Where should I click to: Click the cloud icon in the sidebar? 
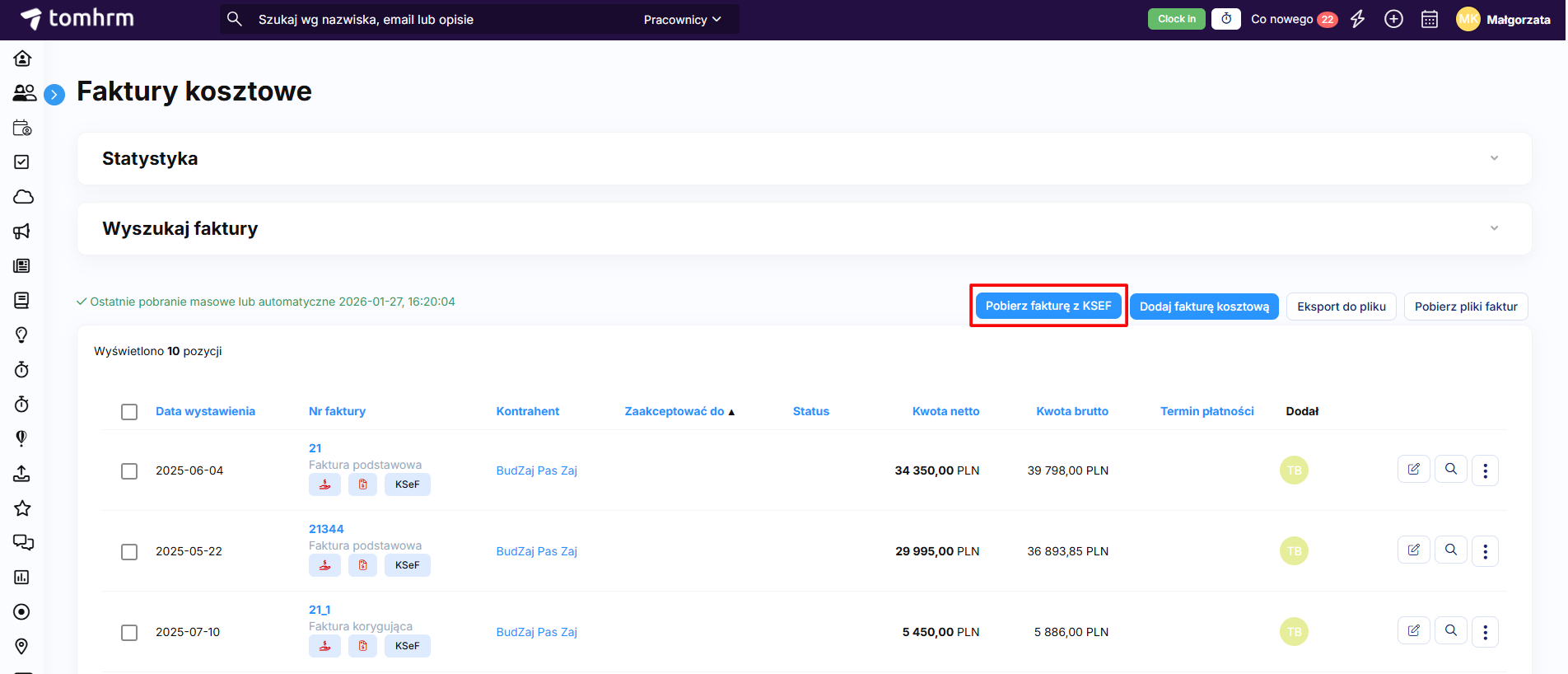(22, 197)
